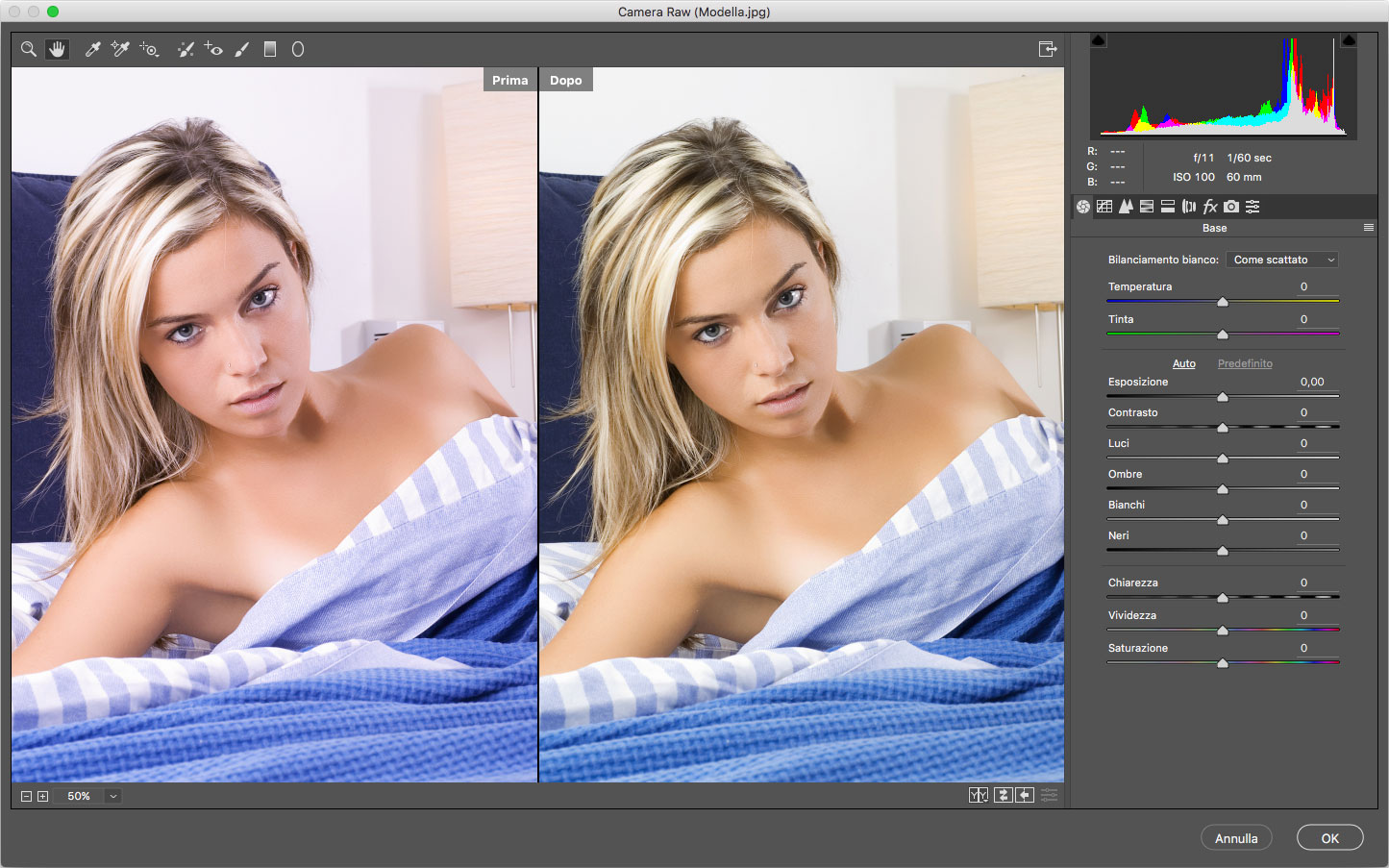This screenshot has height=868, width=1389.
Task: Swap before and after settings
Action: point(1003,795)
